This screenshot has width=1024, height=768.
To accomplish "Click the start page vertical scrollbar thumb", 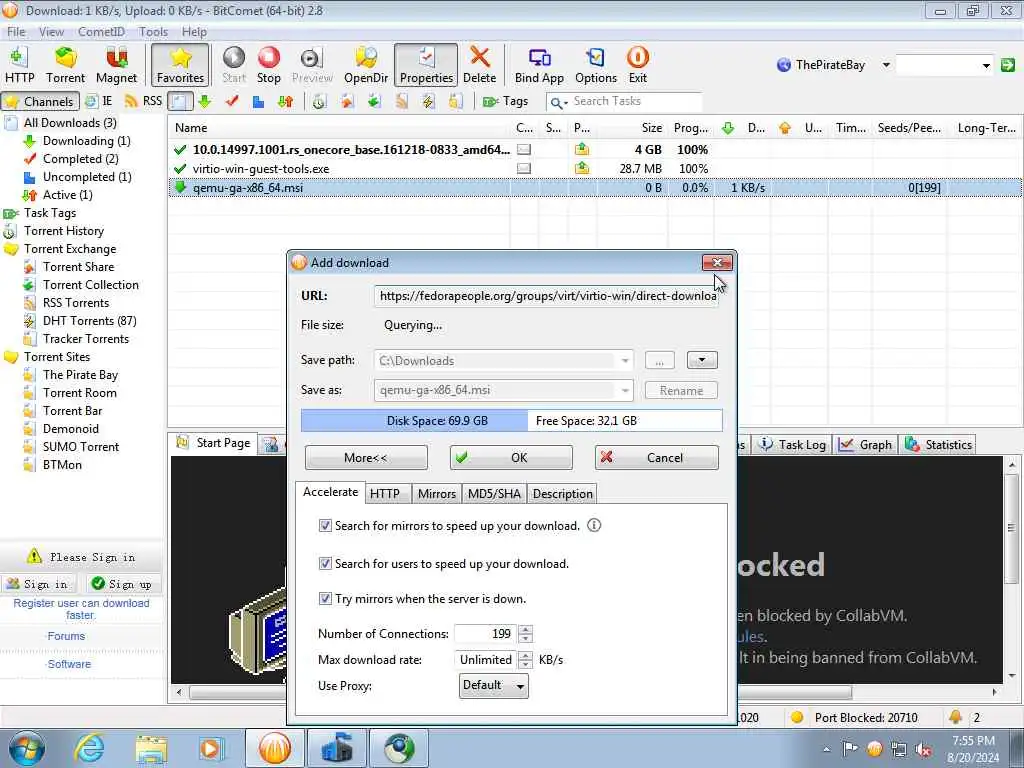I will [x=1011, y=528].
